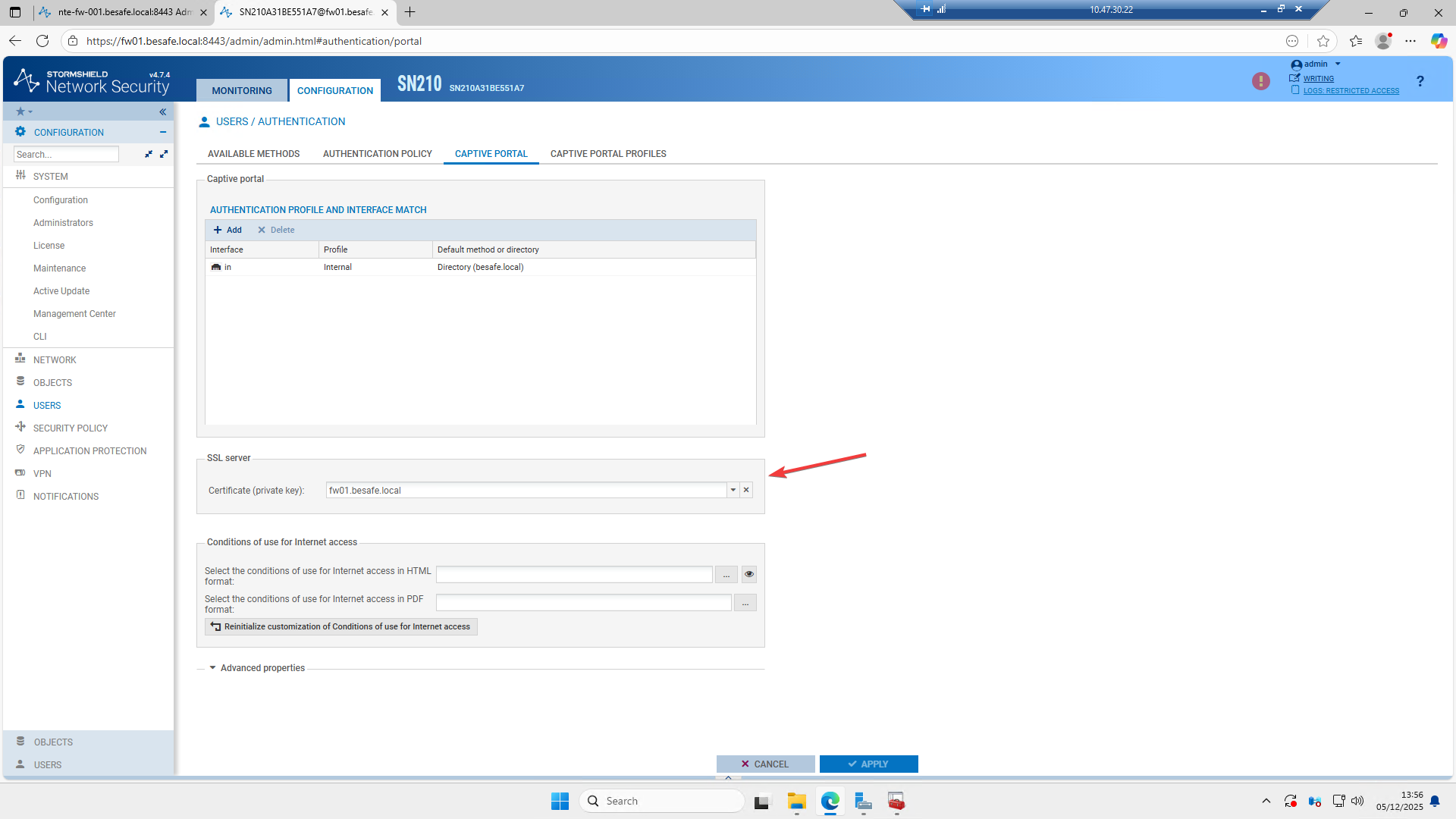
Task: Click the Profile column header
Action: pyautogui.click(x=375, y=249)
